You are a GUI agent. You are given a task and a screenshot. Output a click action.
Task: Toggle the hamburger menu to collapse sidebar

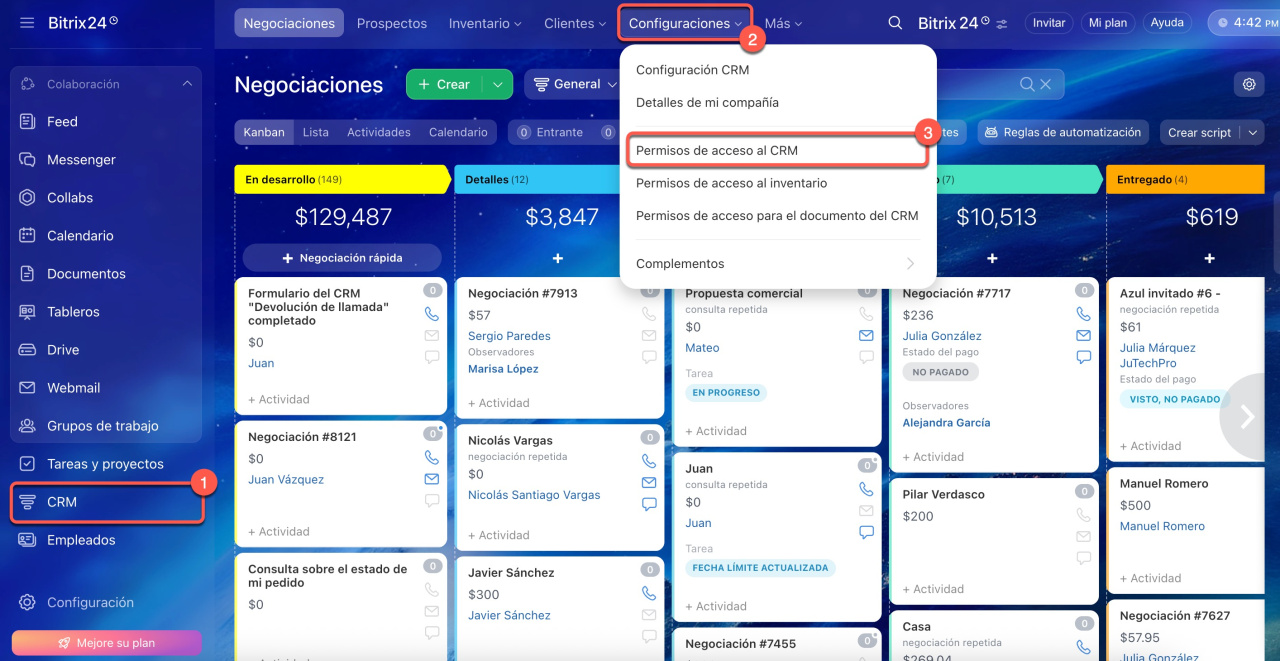point(27,22)
